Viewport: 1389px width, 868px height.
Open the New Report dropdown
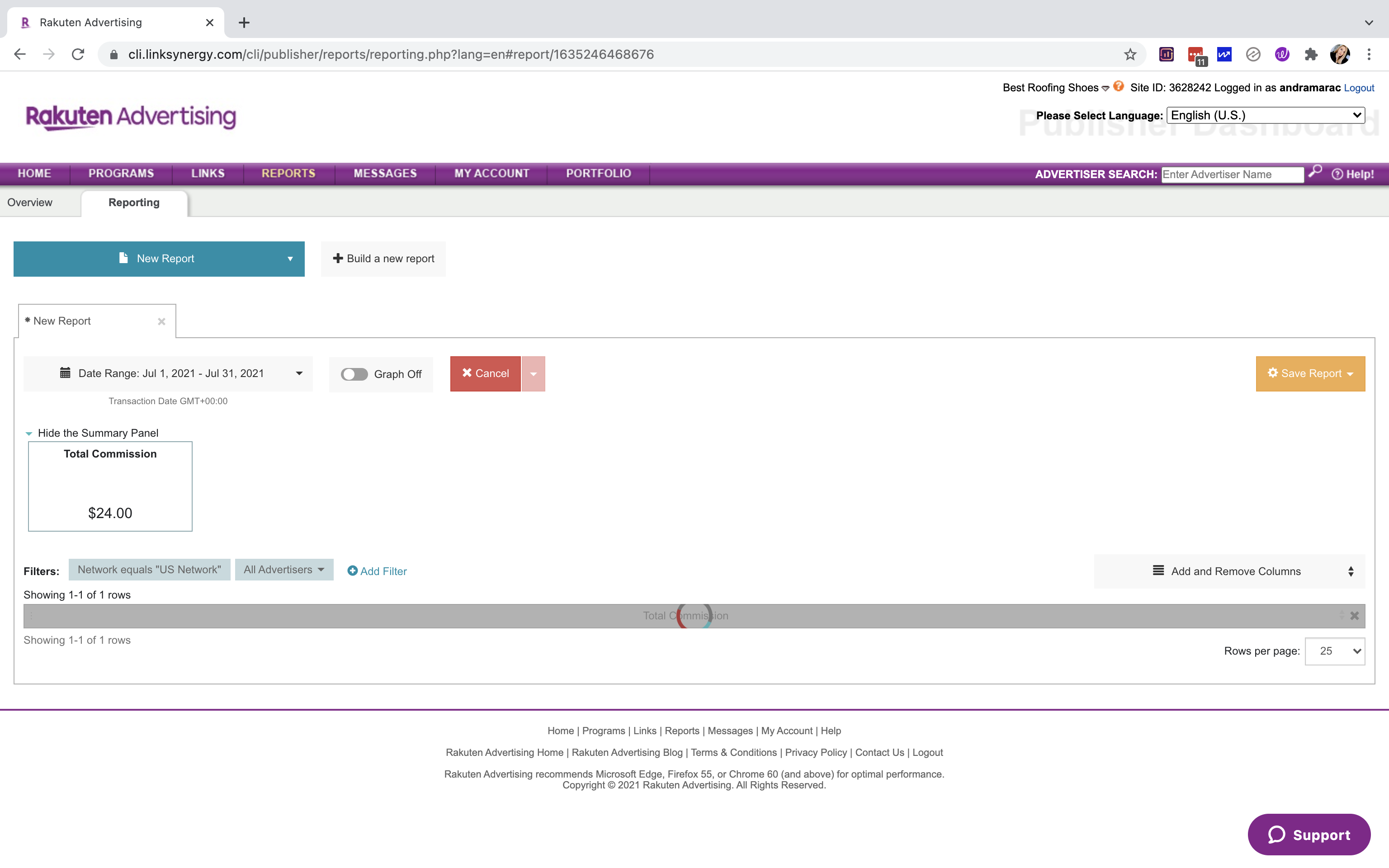(159, 259)
